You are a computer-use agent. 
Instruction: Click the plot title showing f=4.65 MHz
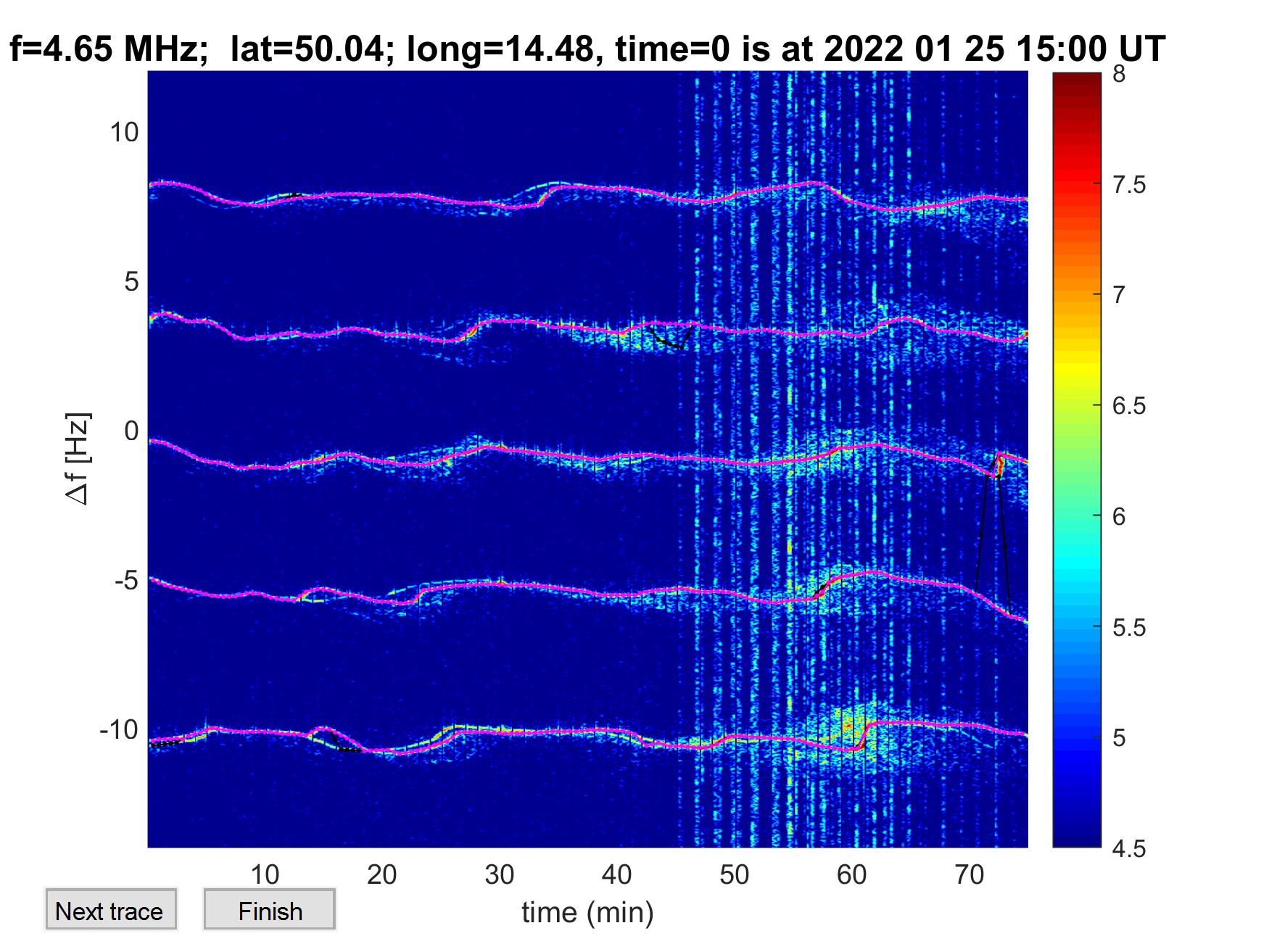pyautogui.click(x=587, y=49)
